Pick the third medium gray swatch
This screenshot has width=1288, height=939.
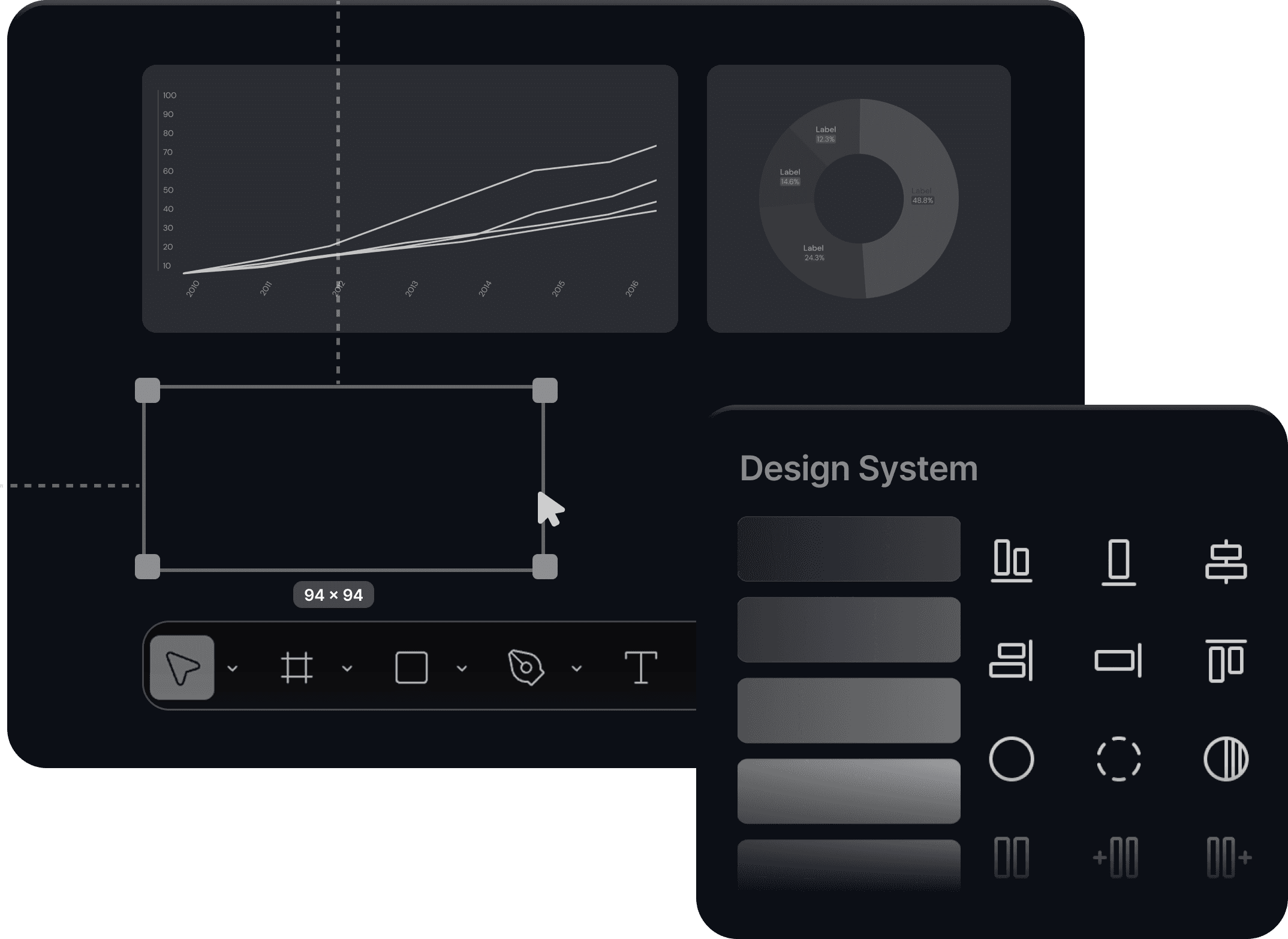point(848,711)
